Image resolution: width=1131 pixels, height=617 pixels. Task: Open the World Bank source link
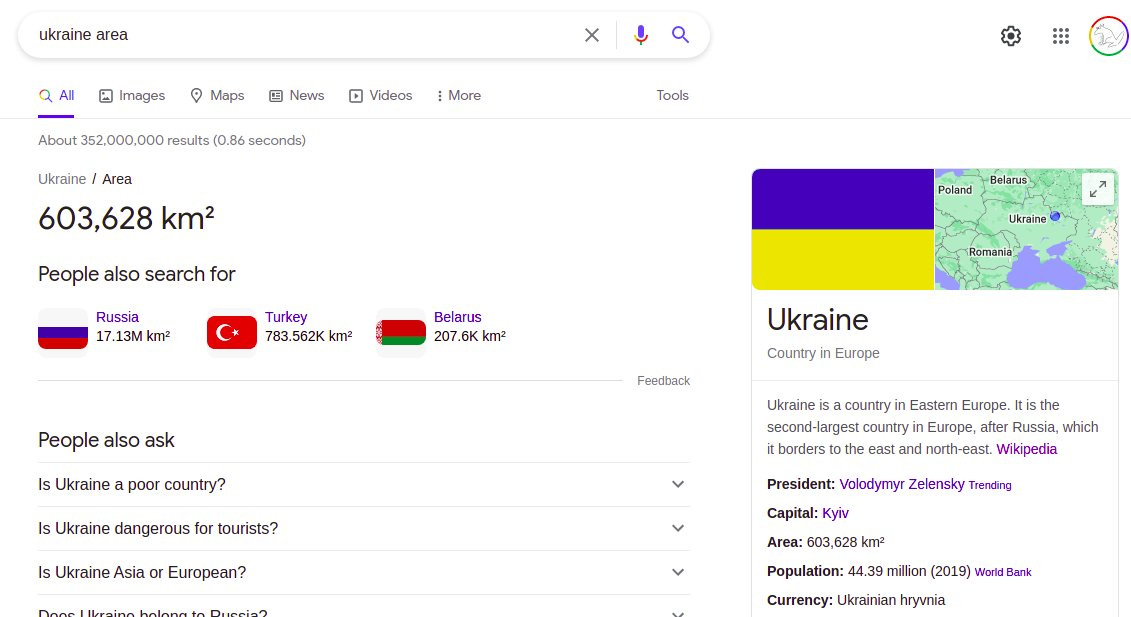[x=1003, y=572]
